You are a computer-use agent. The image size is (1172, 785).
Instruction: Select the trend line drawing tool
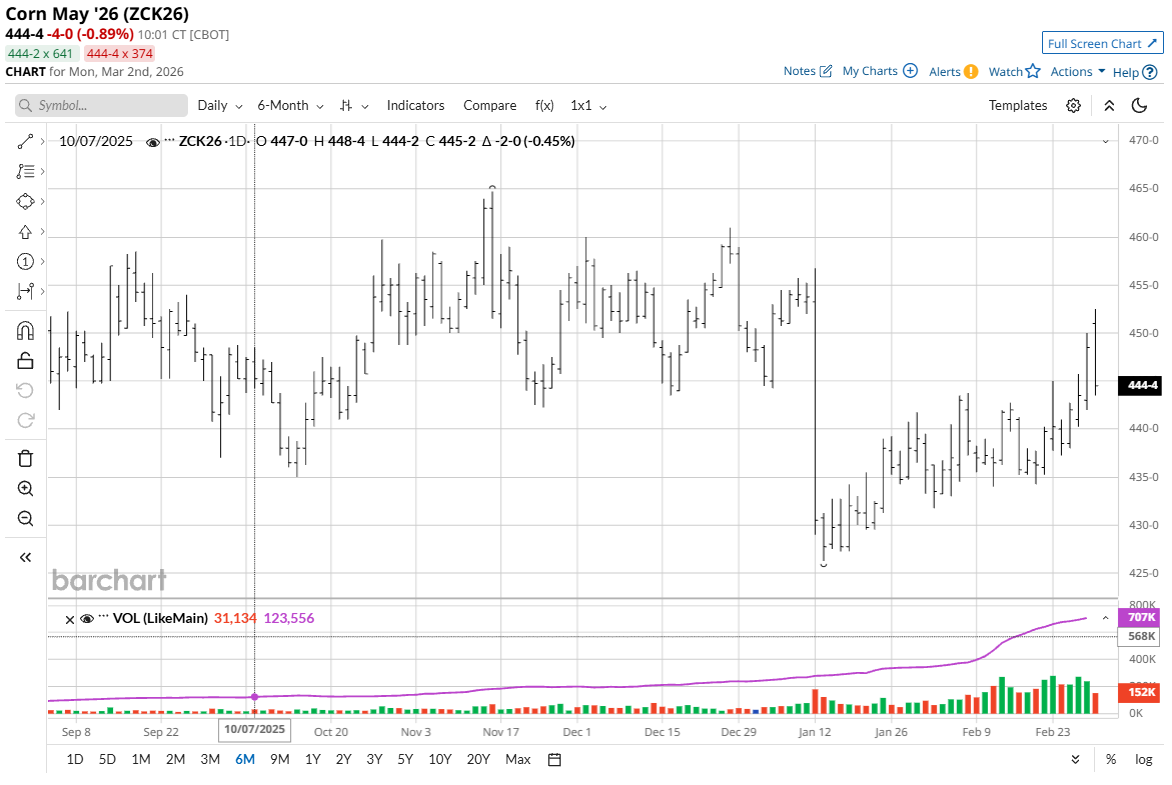coord(25,141)
